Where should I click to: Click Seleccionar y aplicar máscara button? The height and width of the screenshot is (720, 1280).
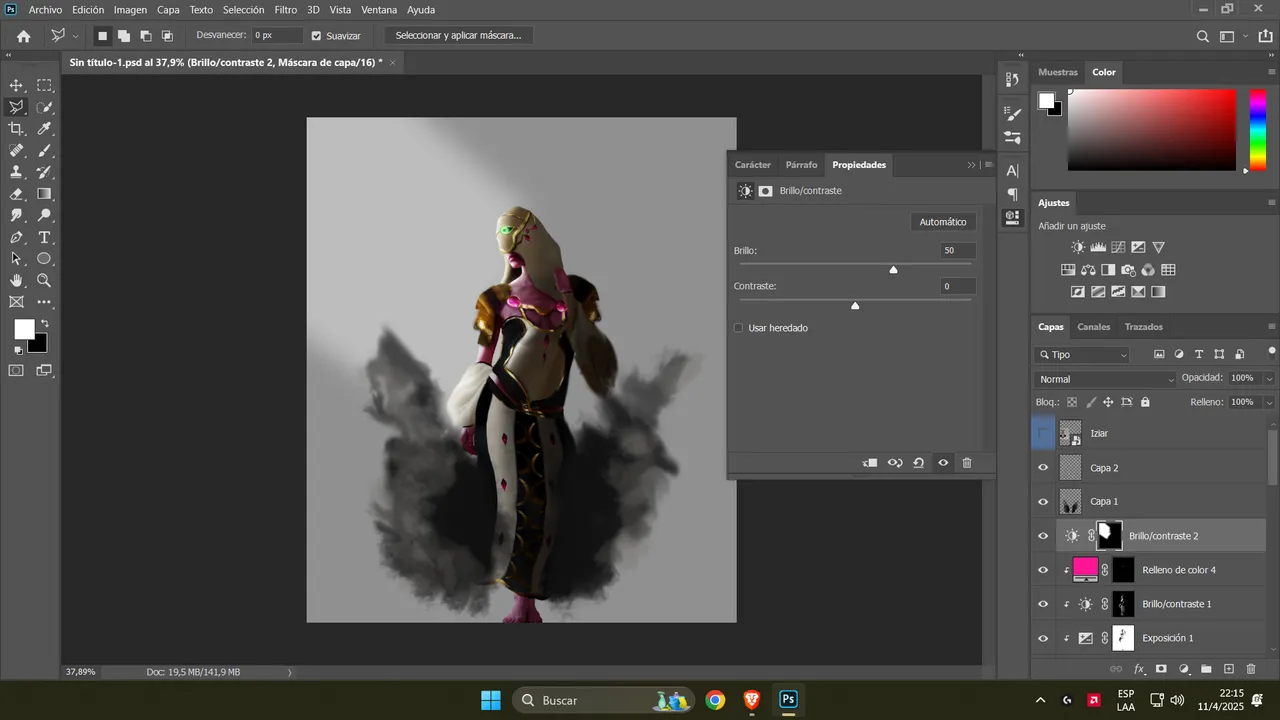458,35
